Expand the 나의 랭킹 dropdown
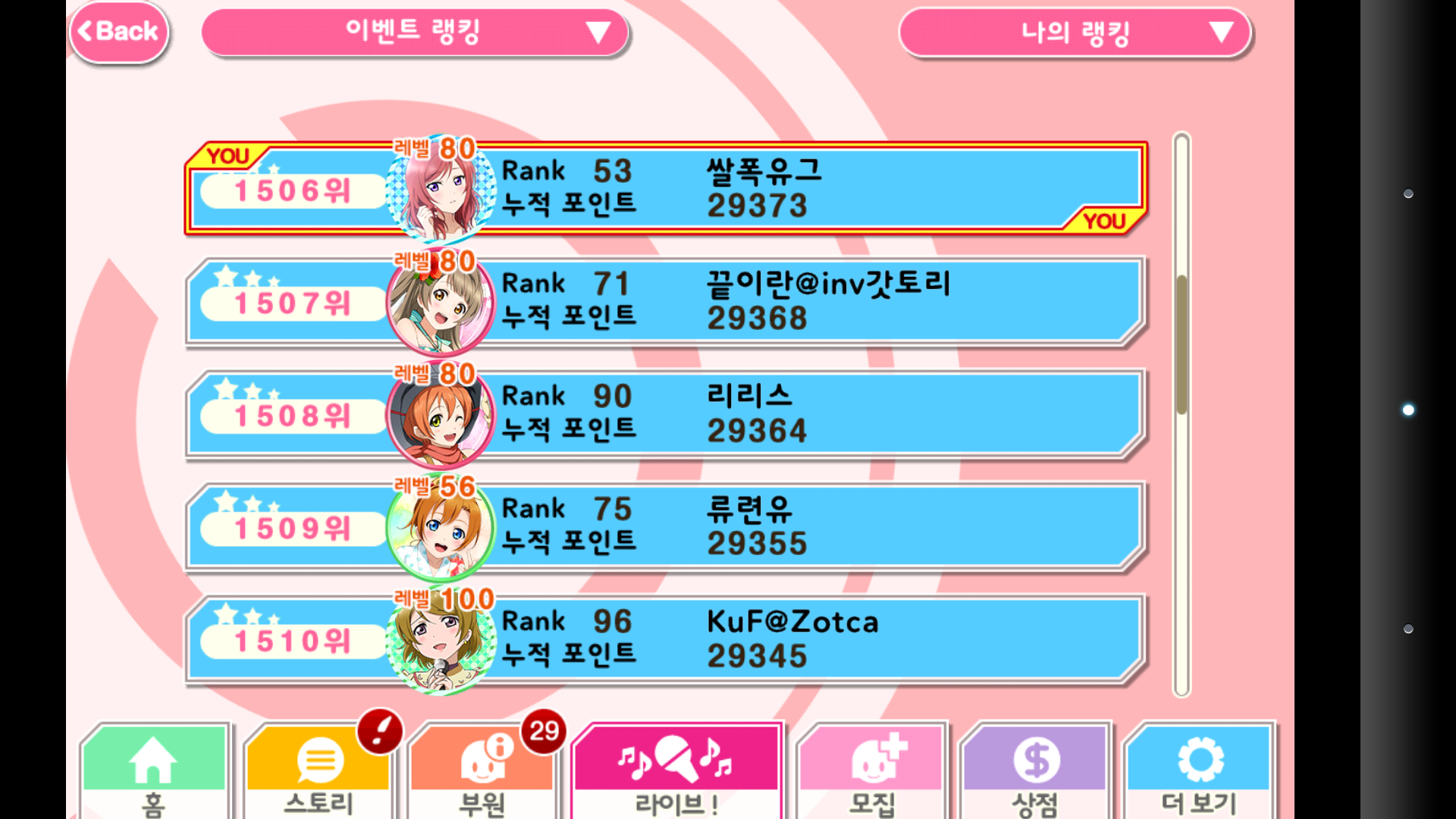Screen dimensions: 1456x819 point(1075,32)
